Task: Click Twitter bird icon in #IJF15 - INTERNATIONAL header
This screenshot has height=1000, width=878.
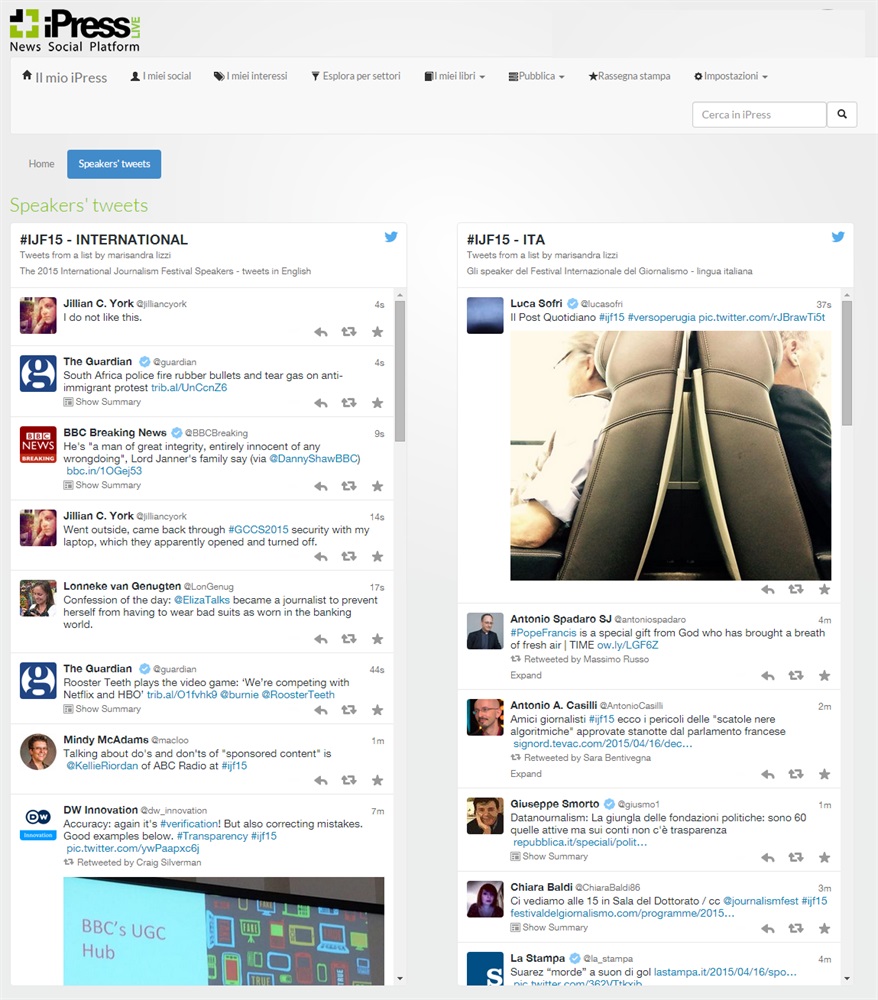Action: point(391,237)
